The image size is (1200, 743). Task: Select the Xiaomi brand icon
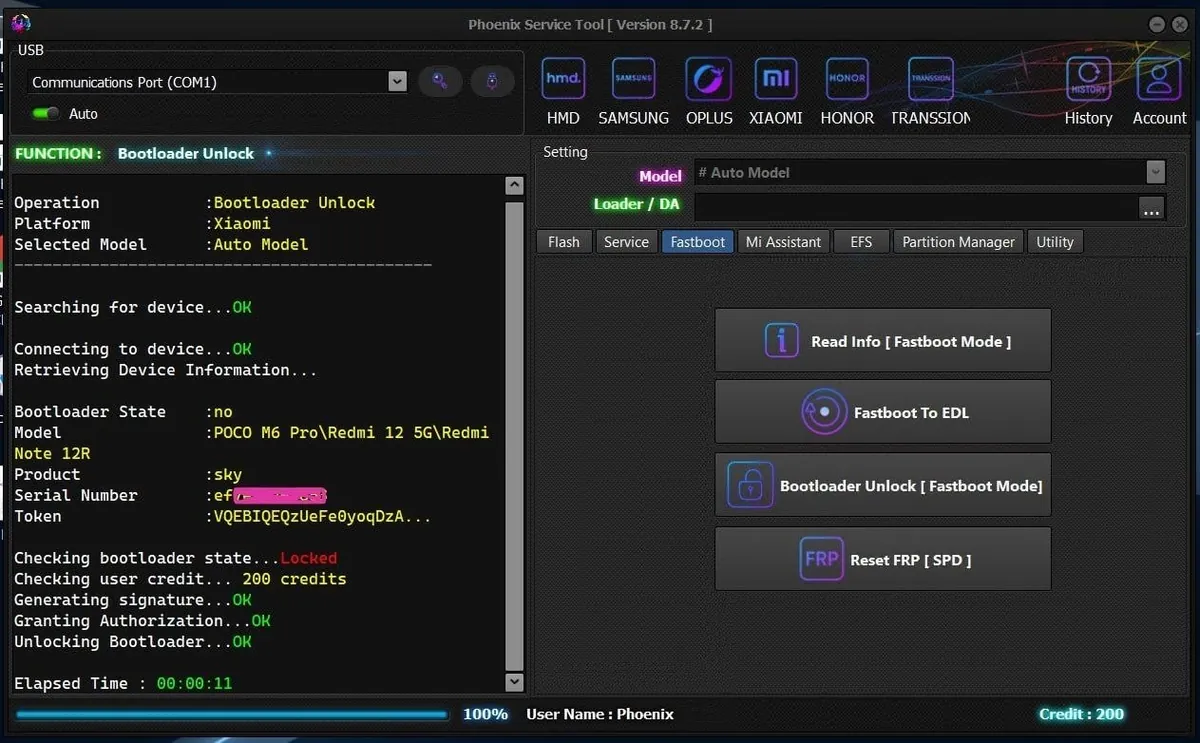click(x=776, y=79)
